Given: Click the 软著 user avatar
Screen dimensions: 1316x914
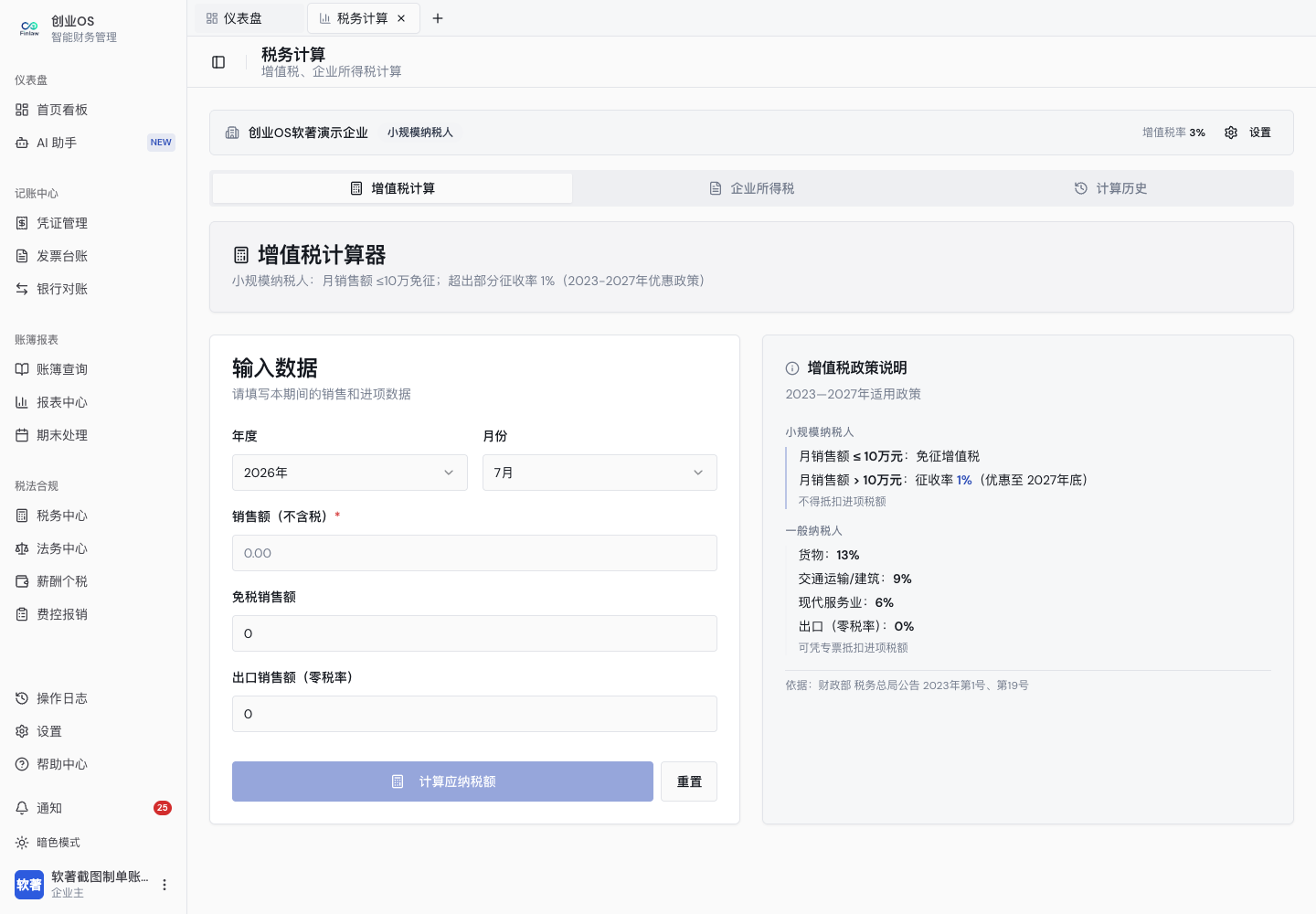Looking at the screenshot, I should pyautogui.click(x=29, y=885).
